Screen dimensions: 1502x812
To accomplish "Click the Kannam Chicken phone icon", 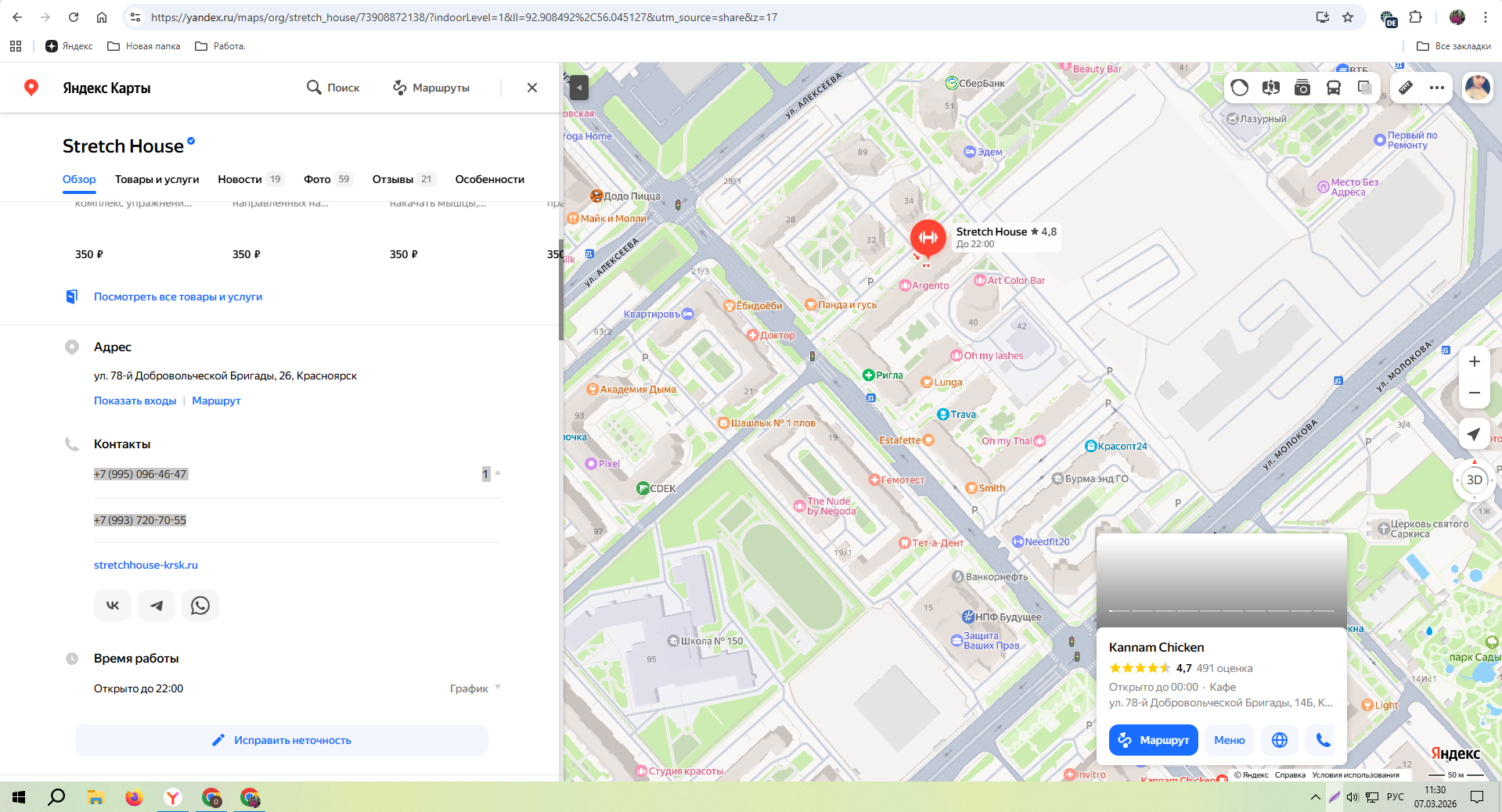I will 1324,740.
